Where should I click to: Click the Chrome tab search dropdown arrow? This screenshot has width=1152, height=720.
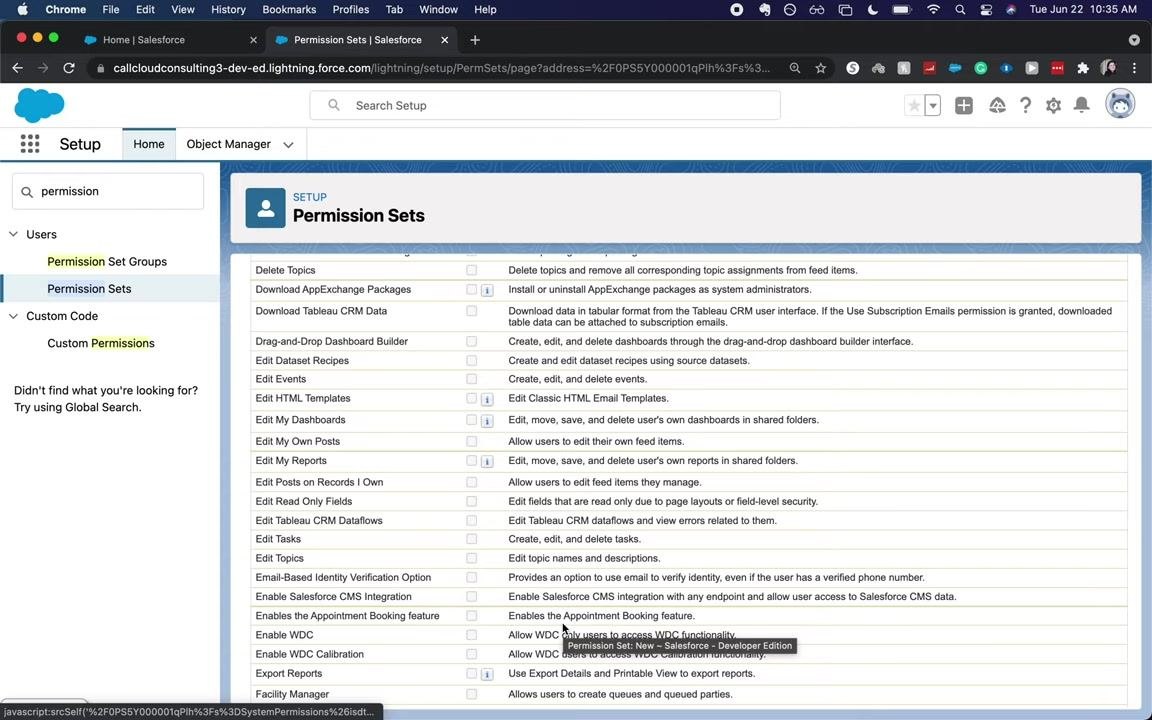pos(1134,40)
